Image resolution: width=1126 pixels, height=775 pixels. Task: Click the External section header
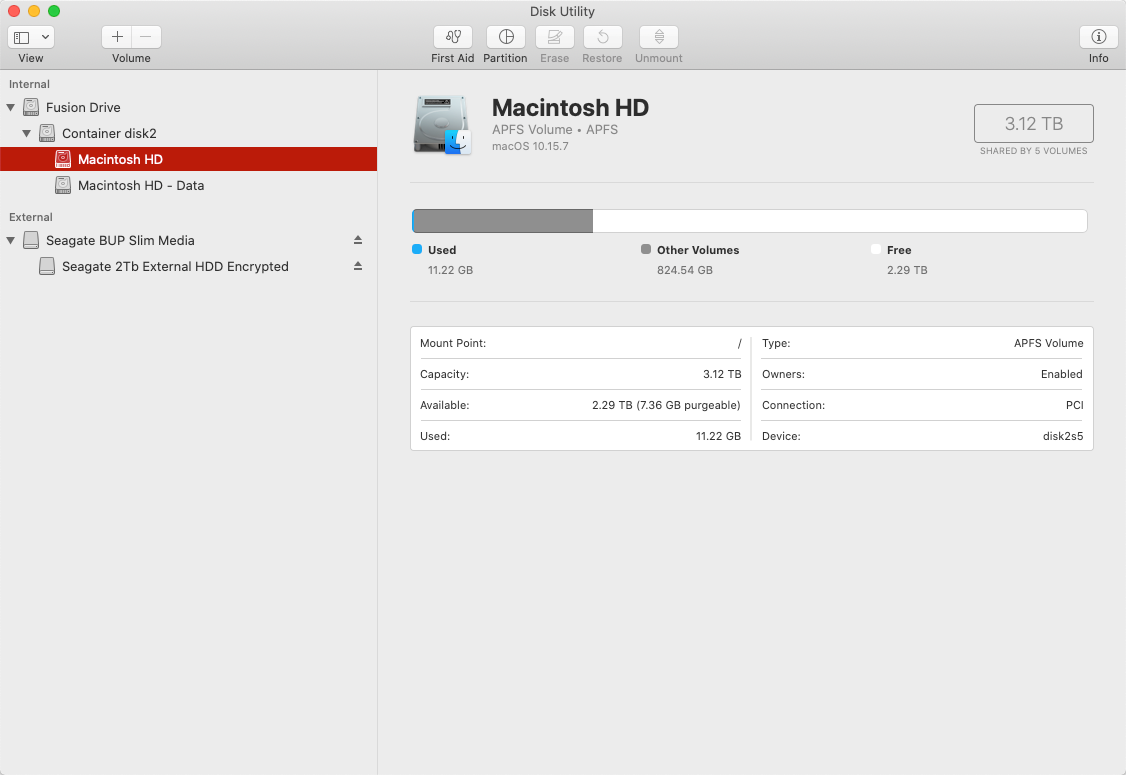pos(31,217)
